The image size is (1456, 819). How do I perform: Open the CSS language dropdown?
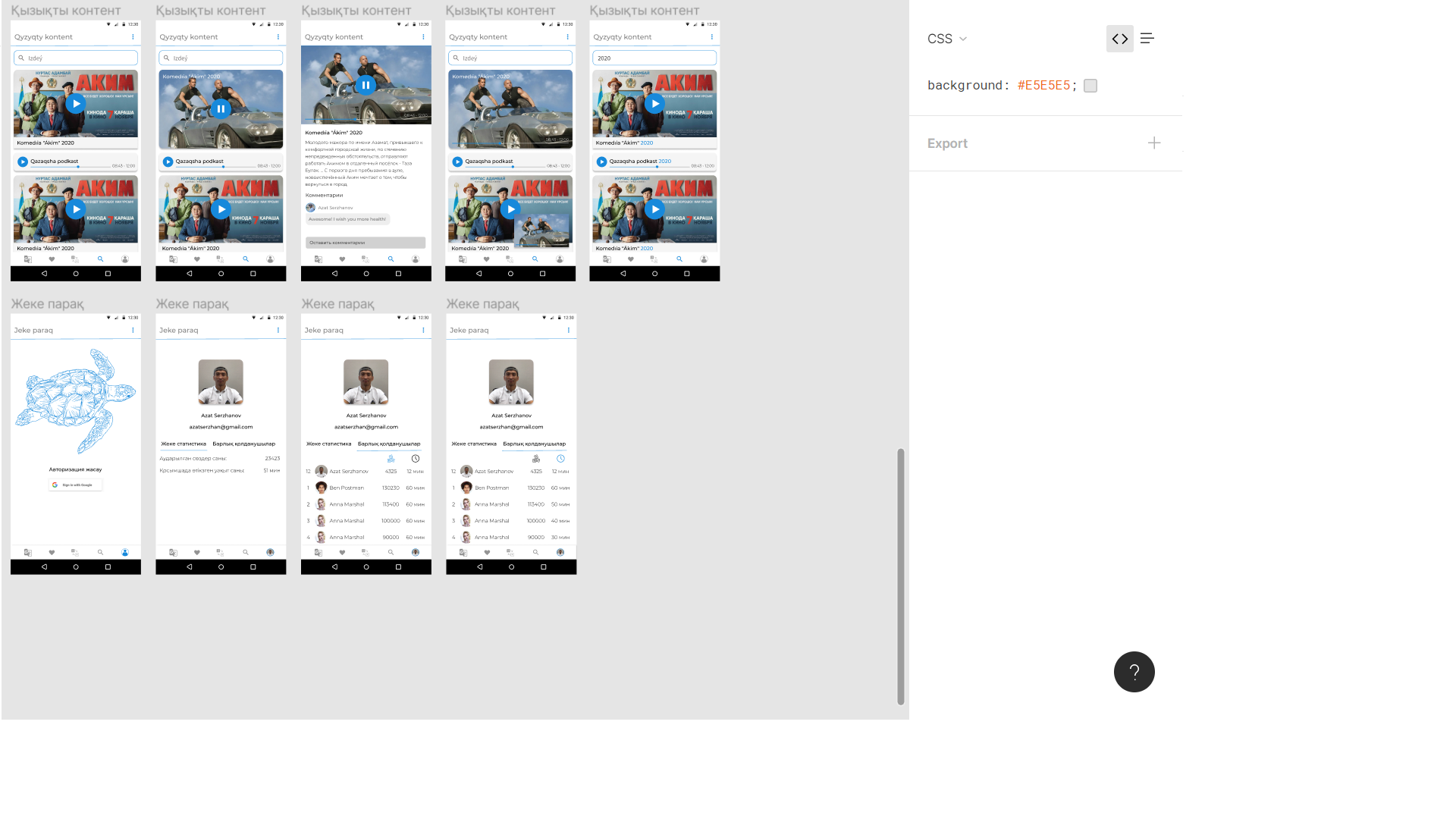click(962, 39)
